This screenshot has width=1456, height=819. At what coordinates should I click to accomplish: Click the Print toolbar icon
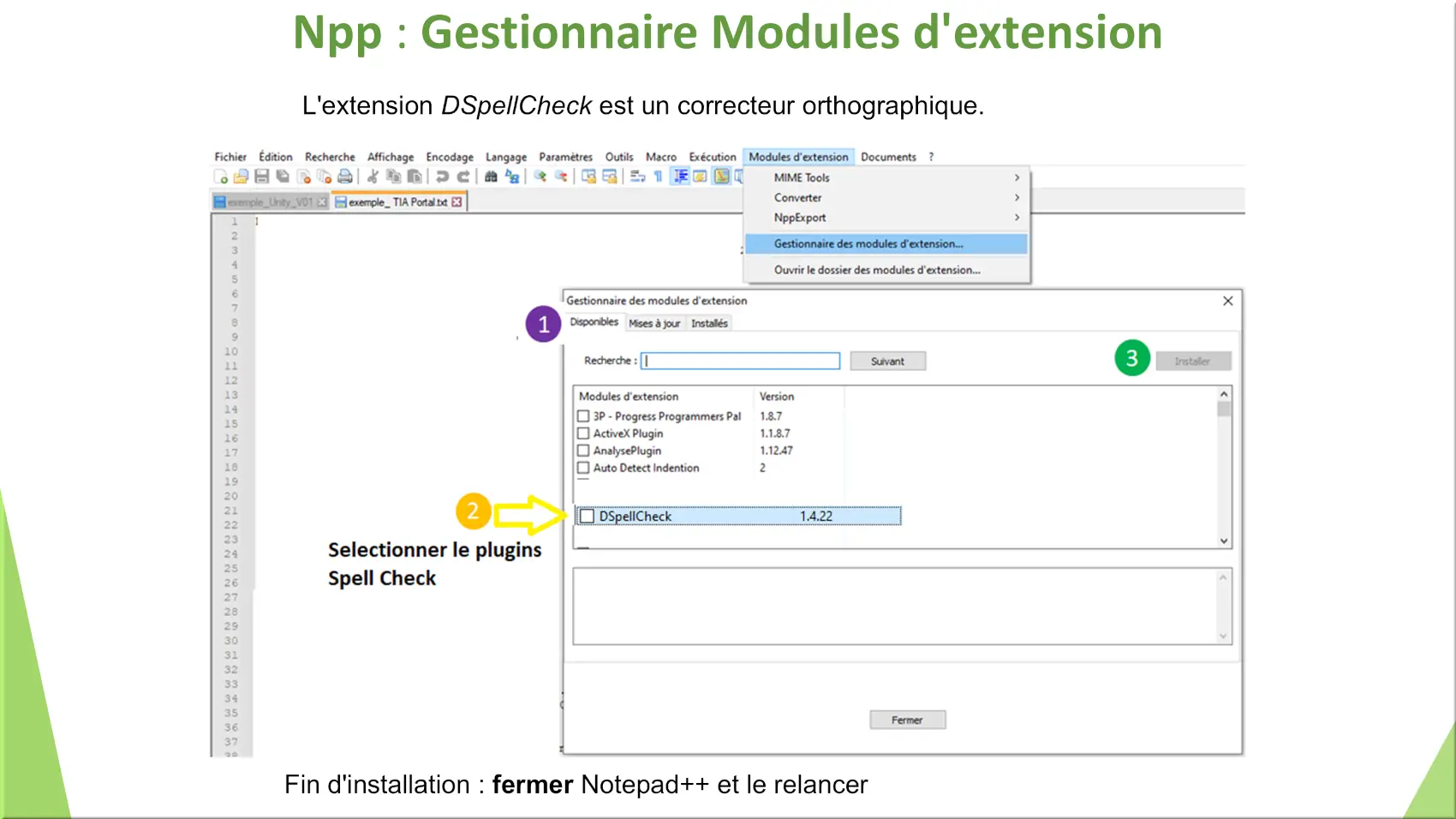coord(345,176)
